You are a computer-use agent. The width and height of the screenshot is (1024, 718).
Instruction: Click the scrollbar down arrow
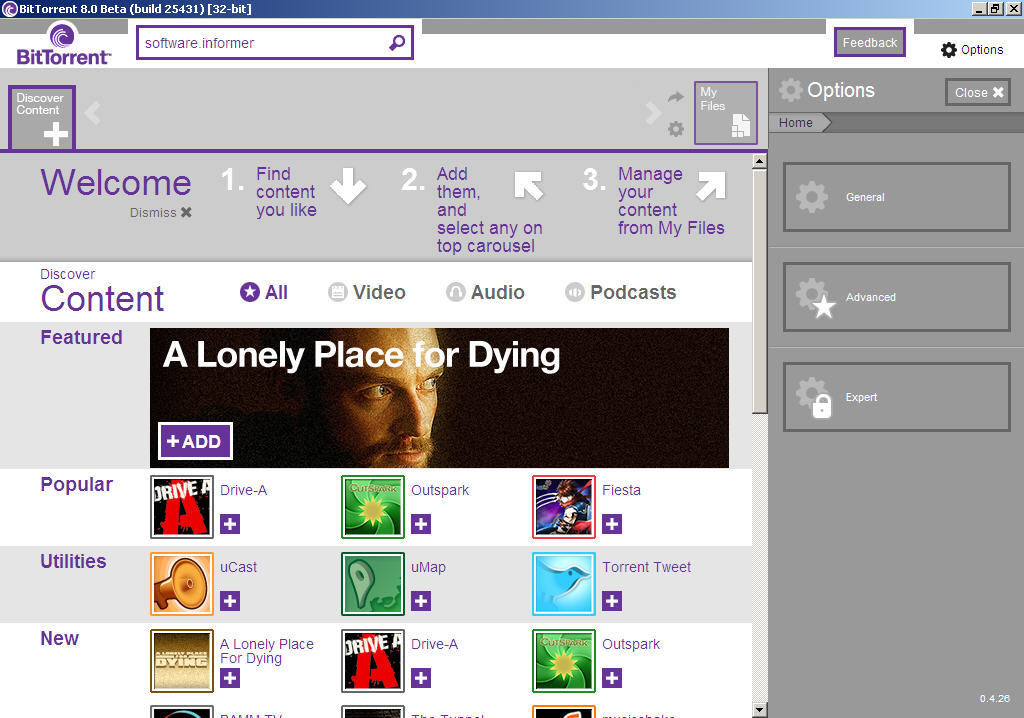click(x=760, y=710)
